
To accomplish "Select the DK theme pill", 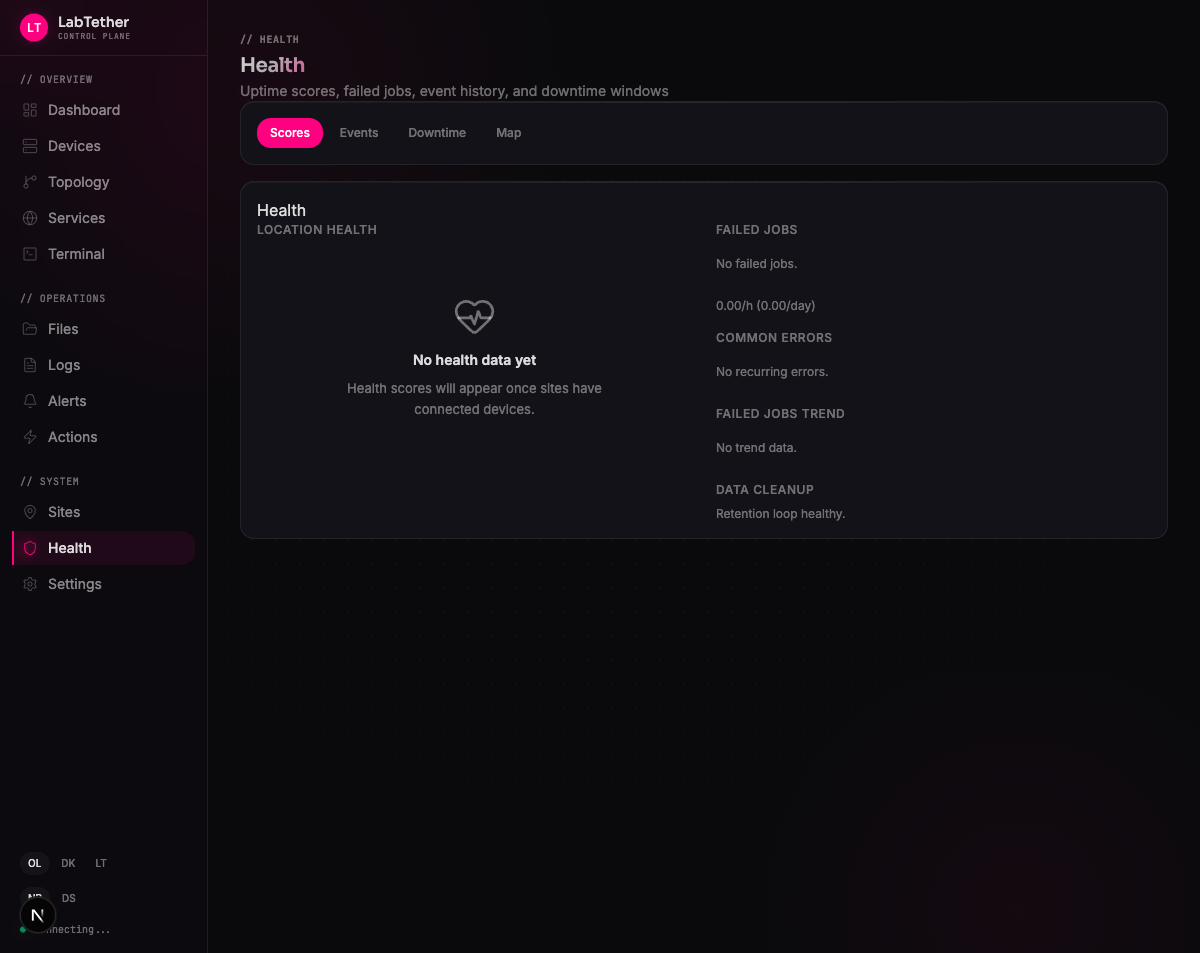I will (x=68, y=863).
